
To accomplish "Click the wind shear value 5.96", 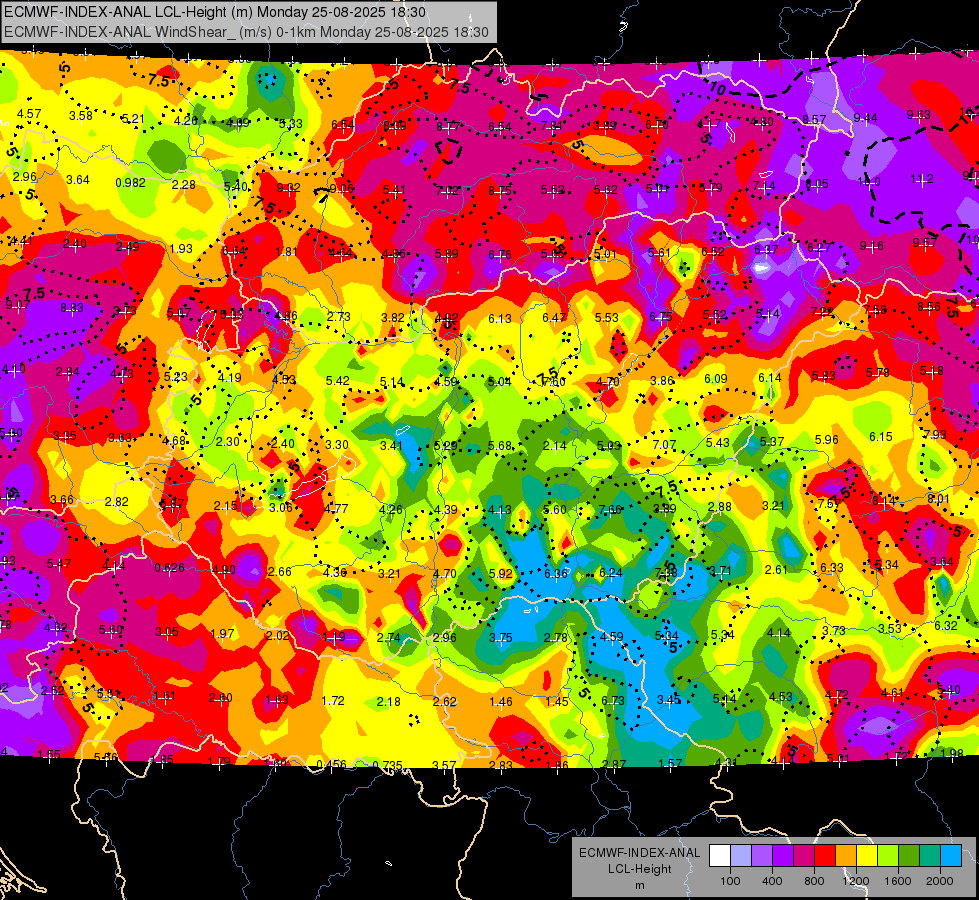I will tap(827, 439).
